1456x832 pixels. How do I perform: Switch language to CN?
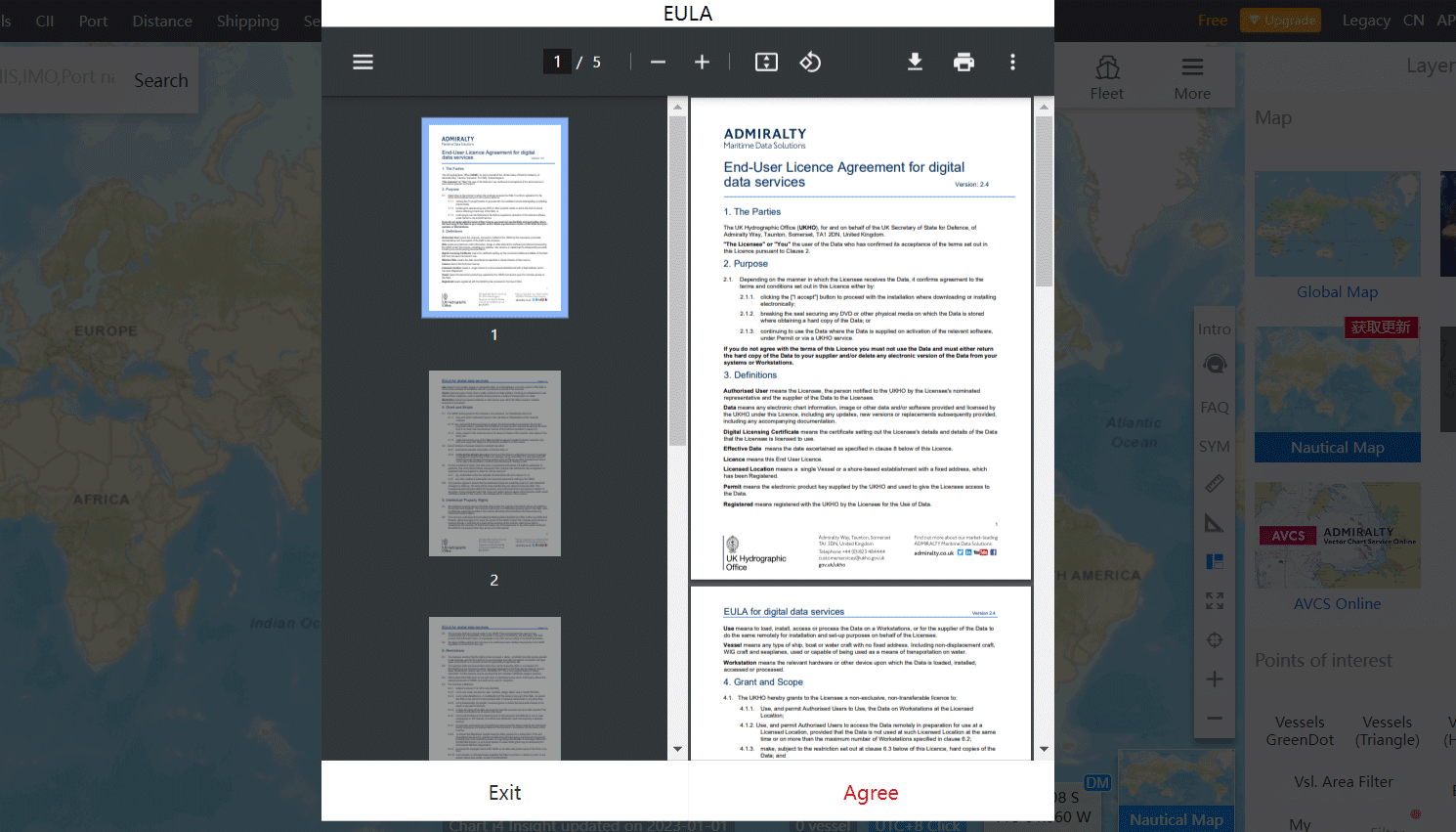coord(1413,20)
